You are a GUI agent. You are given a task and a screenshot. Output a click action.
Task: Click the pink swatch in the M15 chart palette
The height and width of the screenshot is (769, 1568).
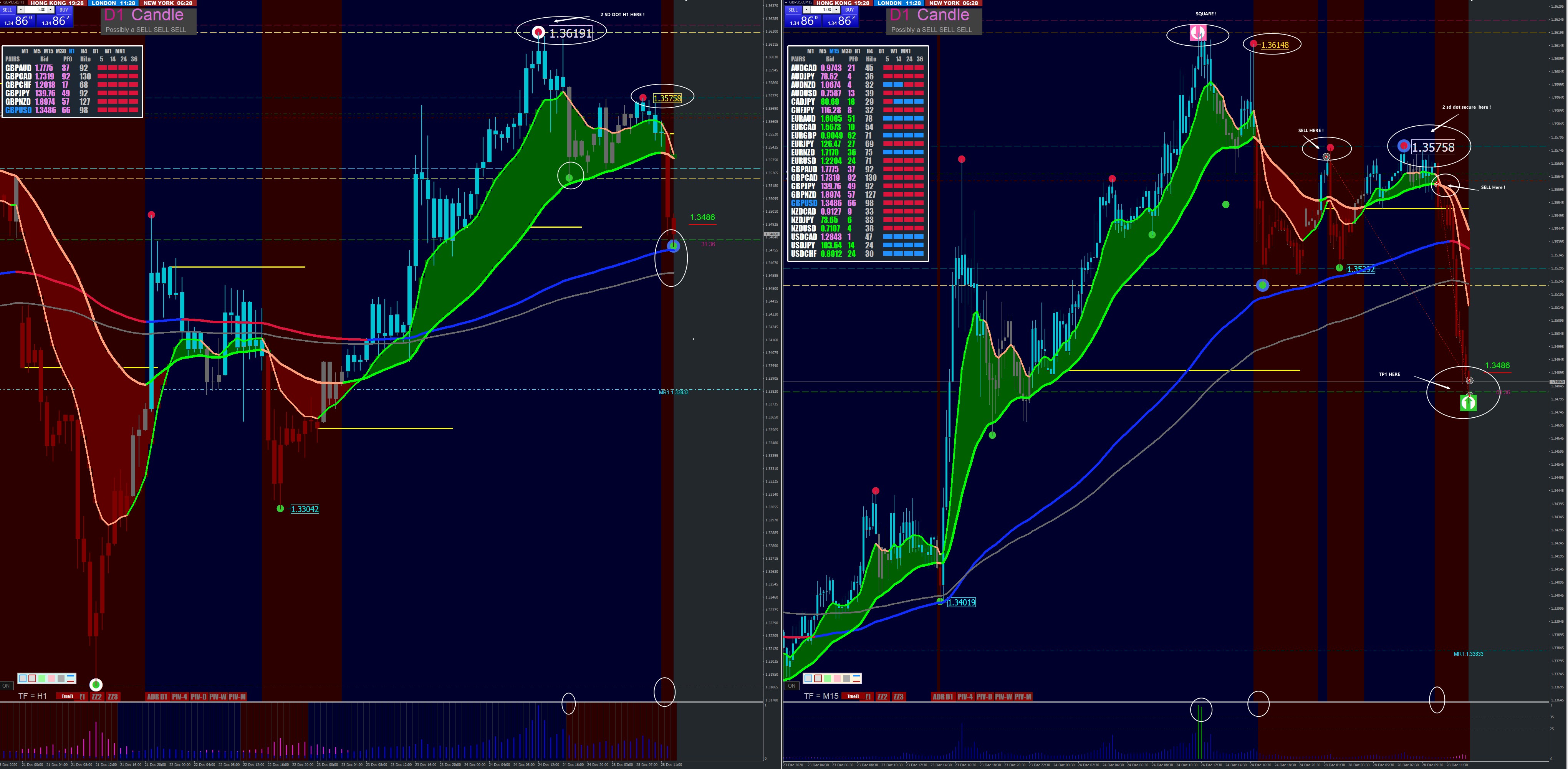pos(838,678)
